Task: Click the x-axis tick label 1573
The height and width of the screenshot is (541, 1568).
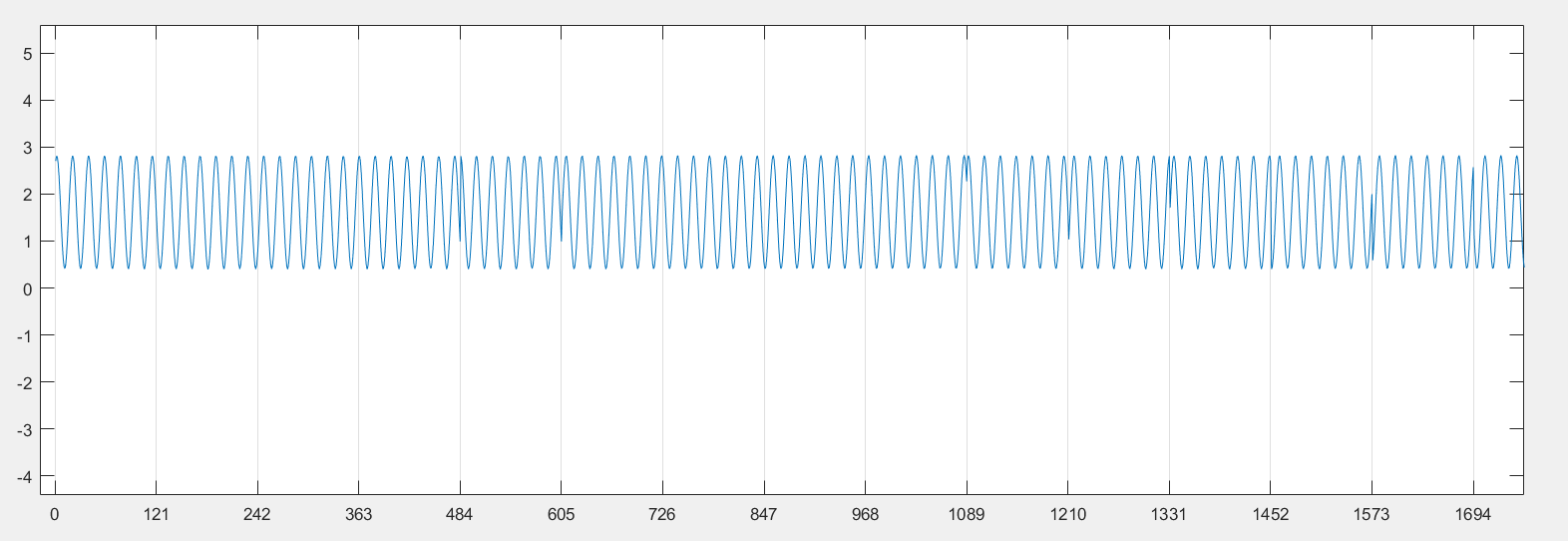Action: point(1371,515)
